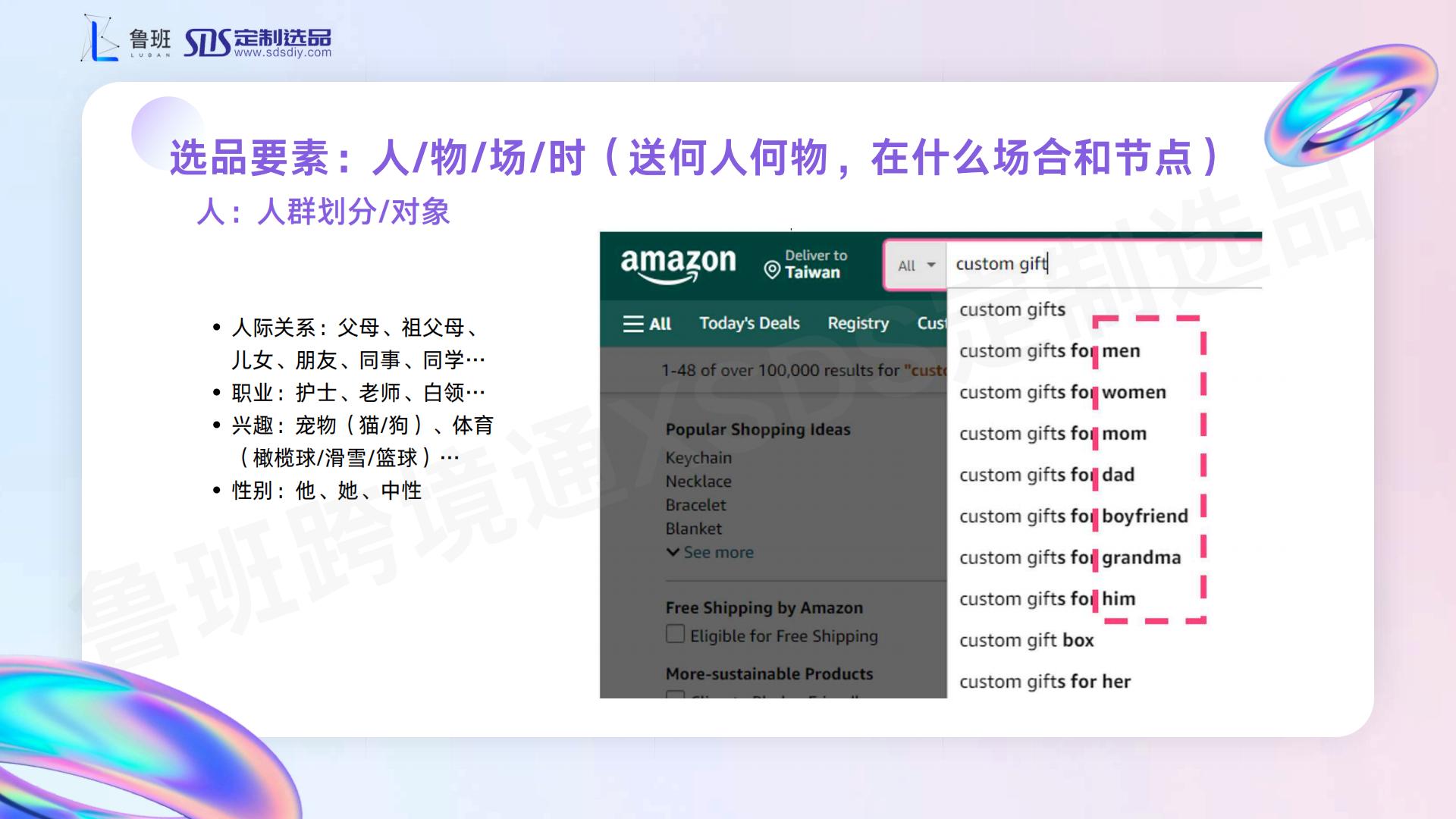Click 'More-sustainable Products' heading
Screen dimensions: 1456x819
769,673
